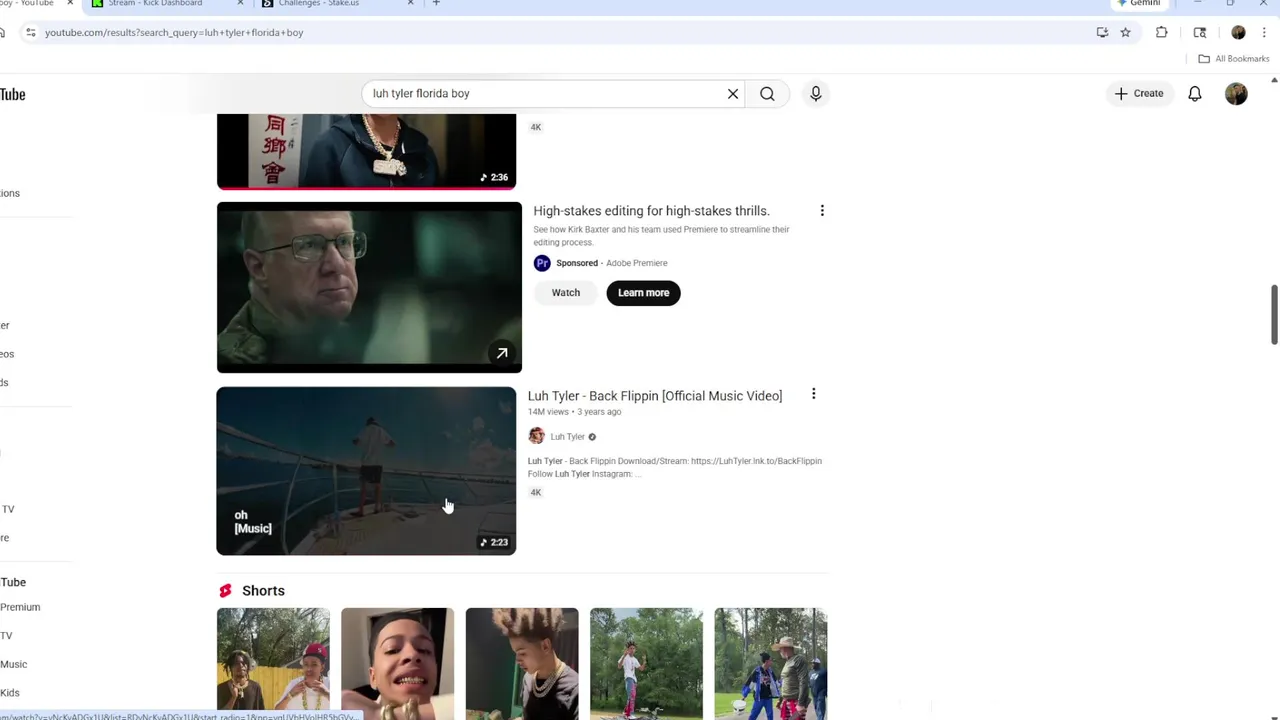Click the magnifier search button
The height and width of the screenshot is (720, 1280).
tap(767, 94)
